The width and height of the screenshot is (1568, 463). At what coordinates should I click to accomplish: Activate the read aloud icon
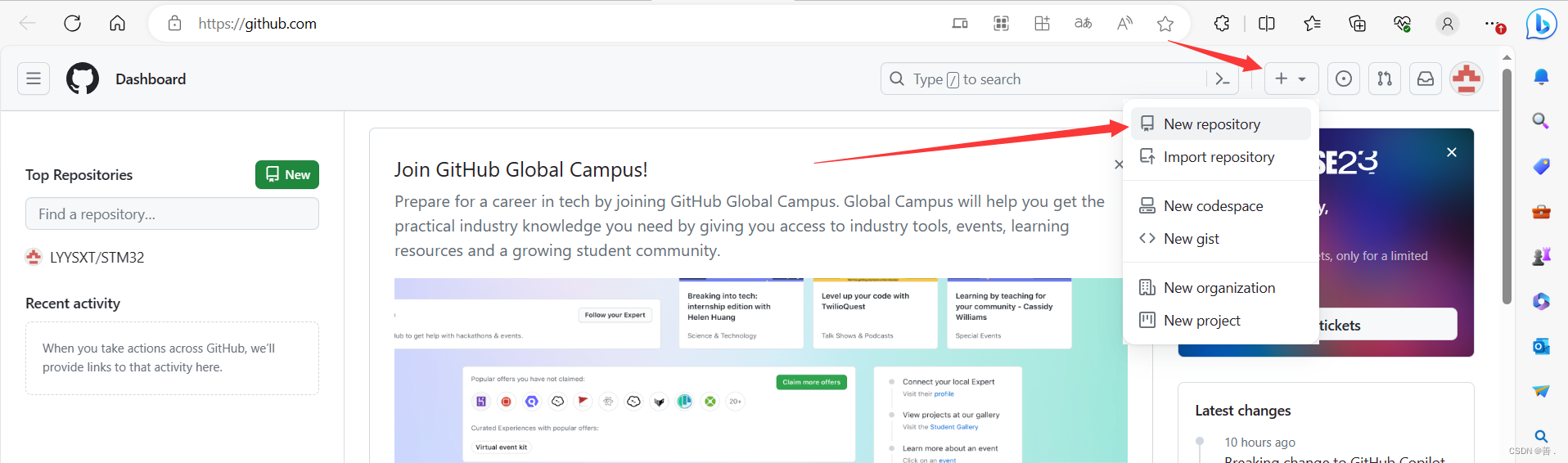coord(1124,24)
